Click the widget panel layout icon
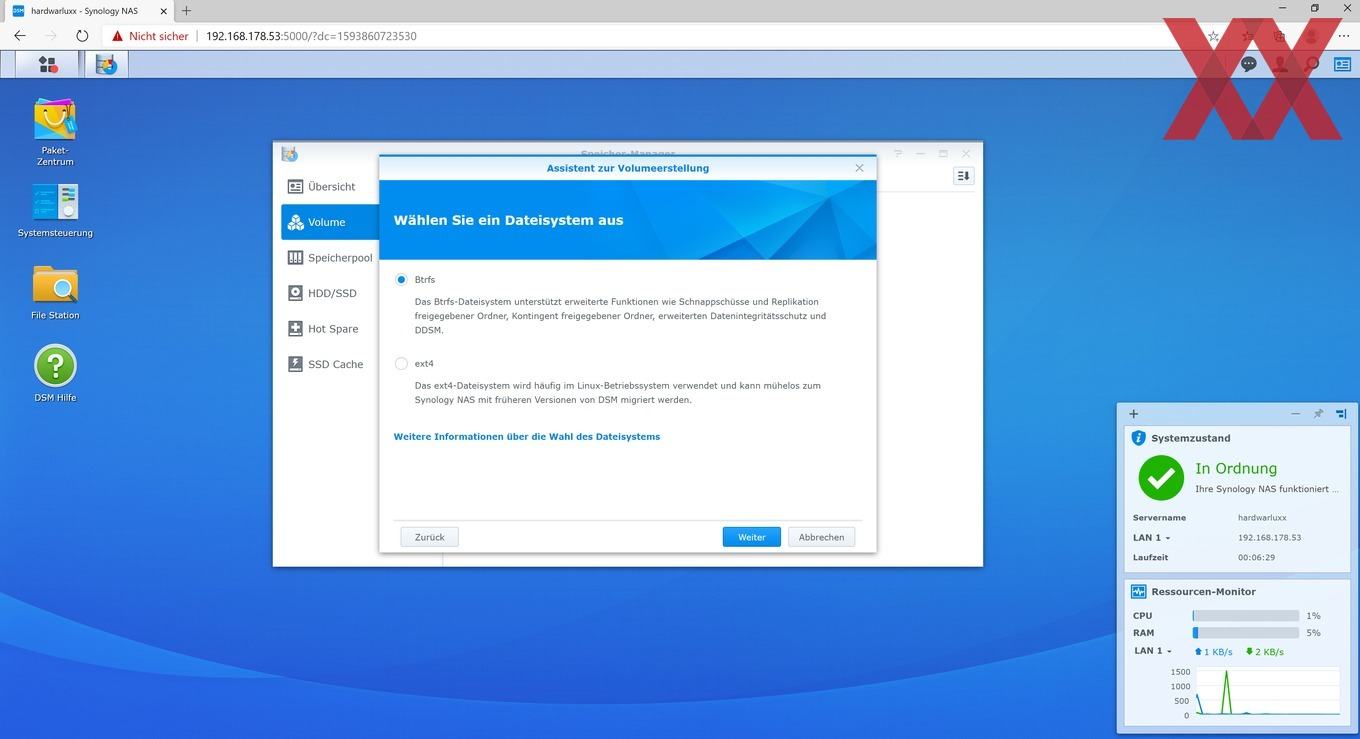 1341,414
